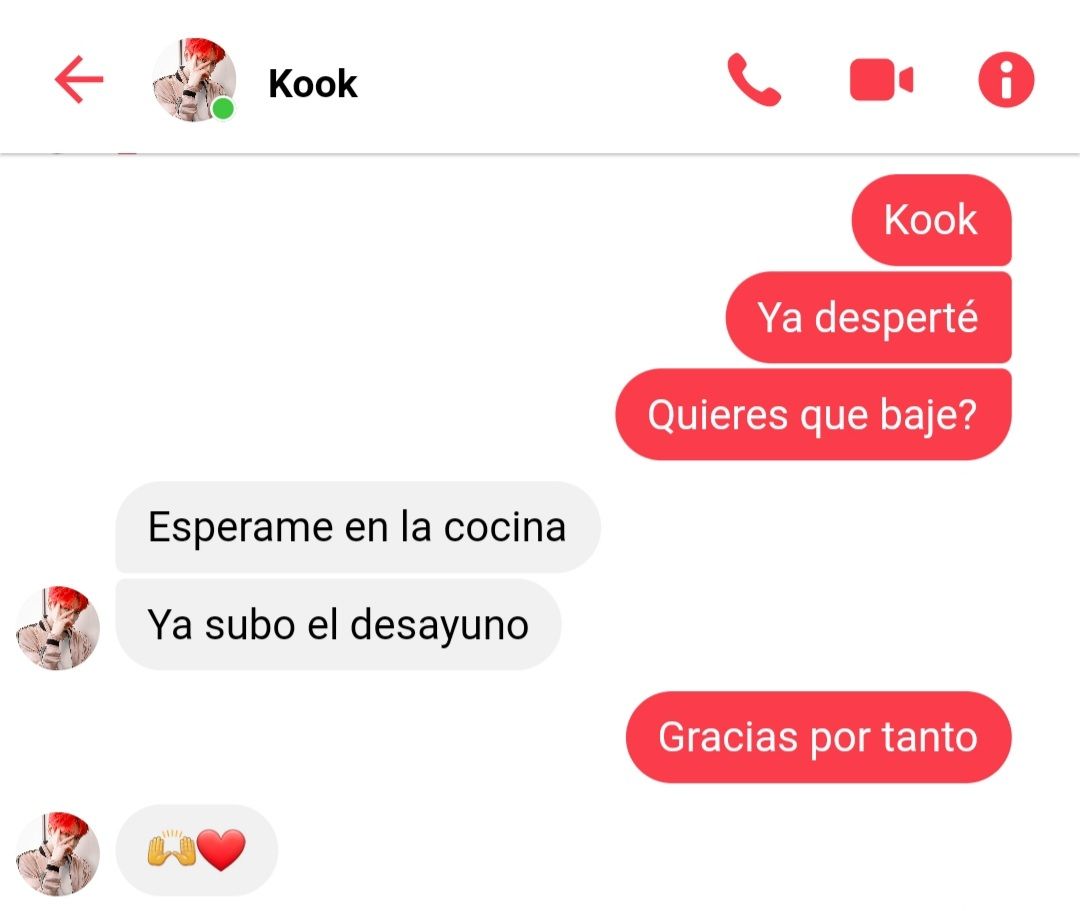Select the sent 'Kook' message bubble
Viewport: 1080px width, 911px height.
click(x=931, y=220)
